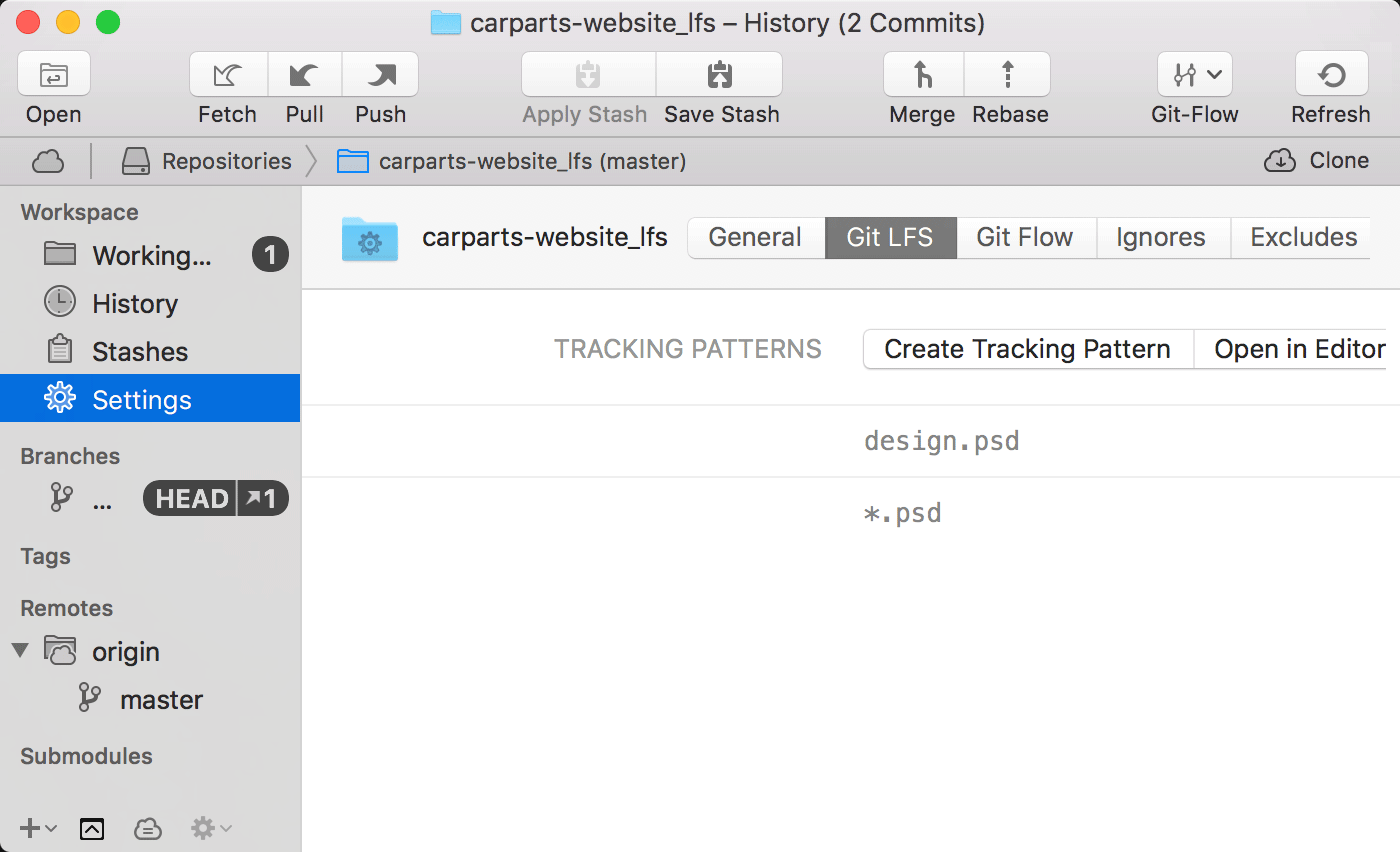1400x852 pixels.
Task: Open the patterns file in editor
Action: click(x=1299, y=348)
